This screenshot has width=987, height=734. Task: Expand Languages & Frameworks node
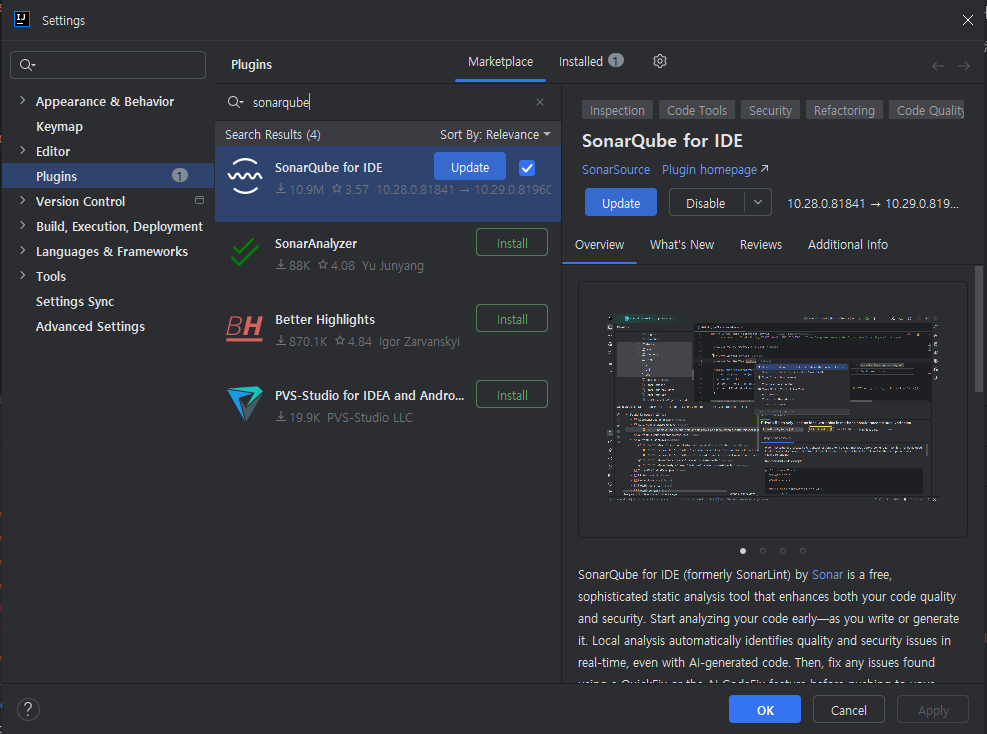point(23,251)
